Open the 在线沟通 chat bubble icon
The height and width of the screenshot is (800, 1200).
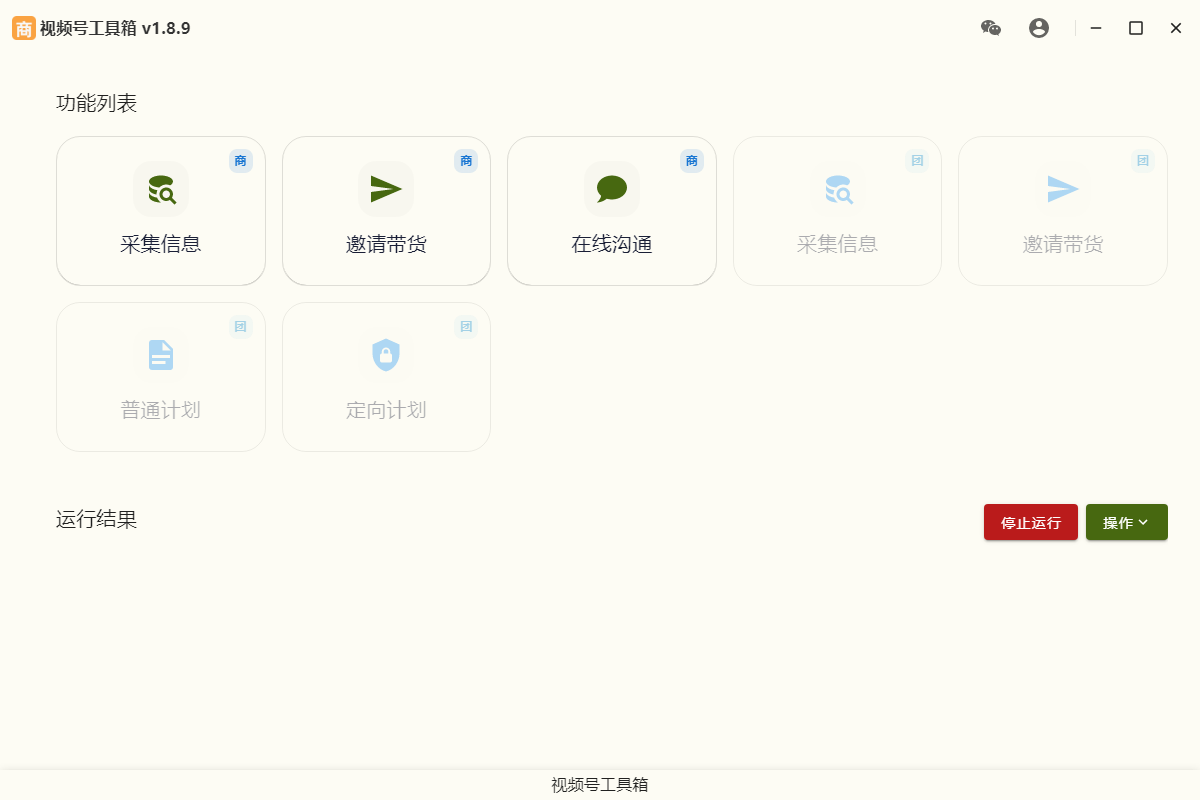coord(612,189)
